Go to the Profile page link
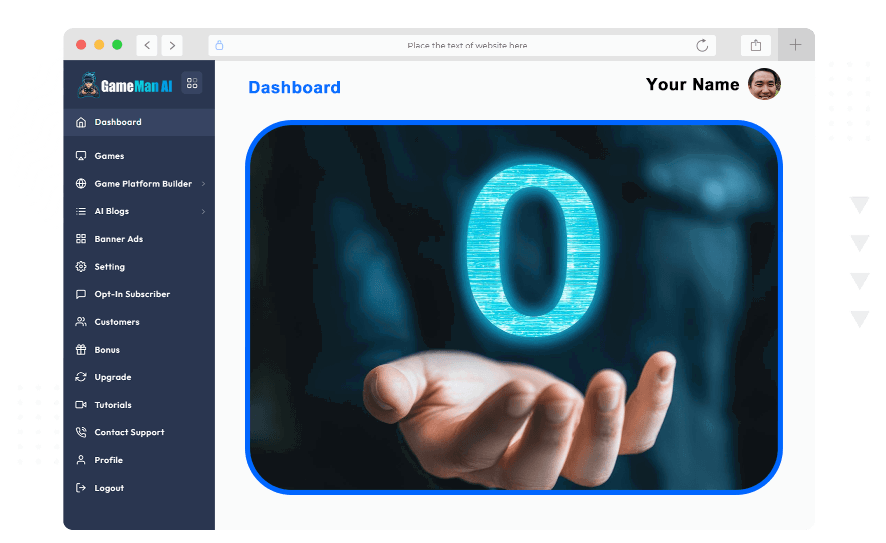The width and height of the screenshot is (886, 543). pos(108,460)
